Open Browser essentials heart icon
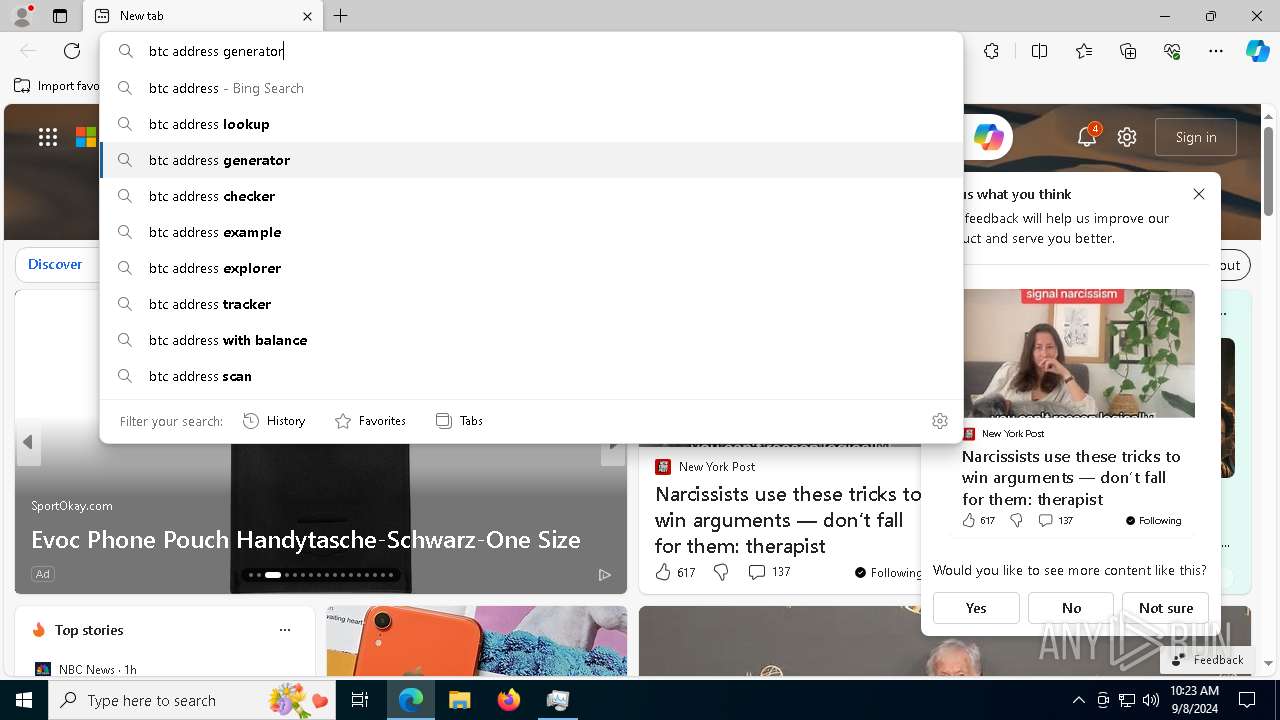Viewport: 1280px width, 720px height. tap(1172, 51)
